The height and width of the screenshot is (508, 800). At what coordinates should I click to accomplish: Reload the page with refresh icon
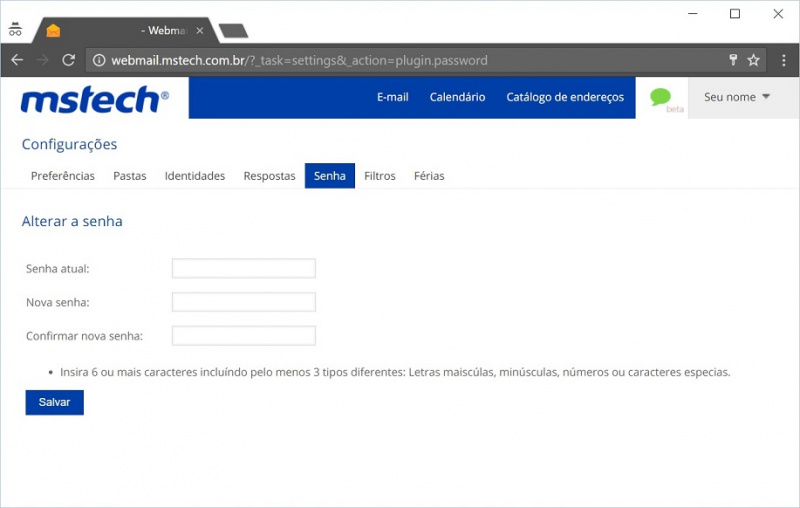pos(68,60)
